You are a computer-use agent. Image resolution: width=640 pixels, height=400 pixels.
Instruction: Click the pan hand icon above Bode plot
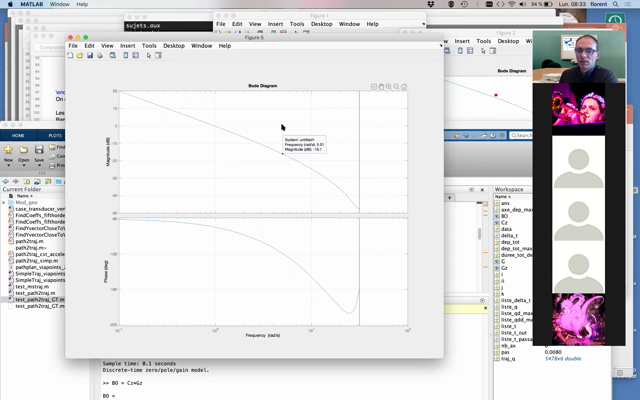click(382, 87)
